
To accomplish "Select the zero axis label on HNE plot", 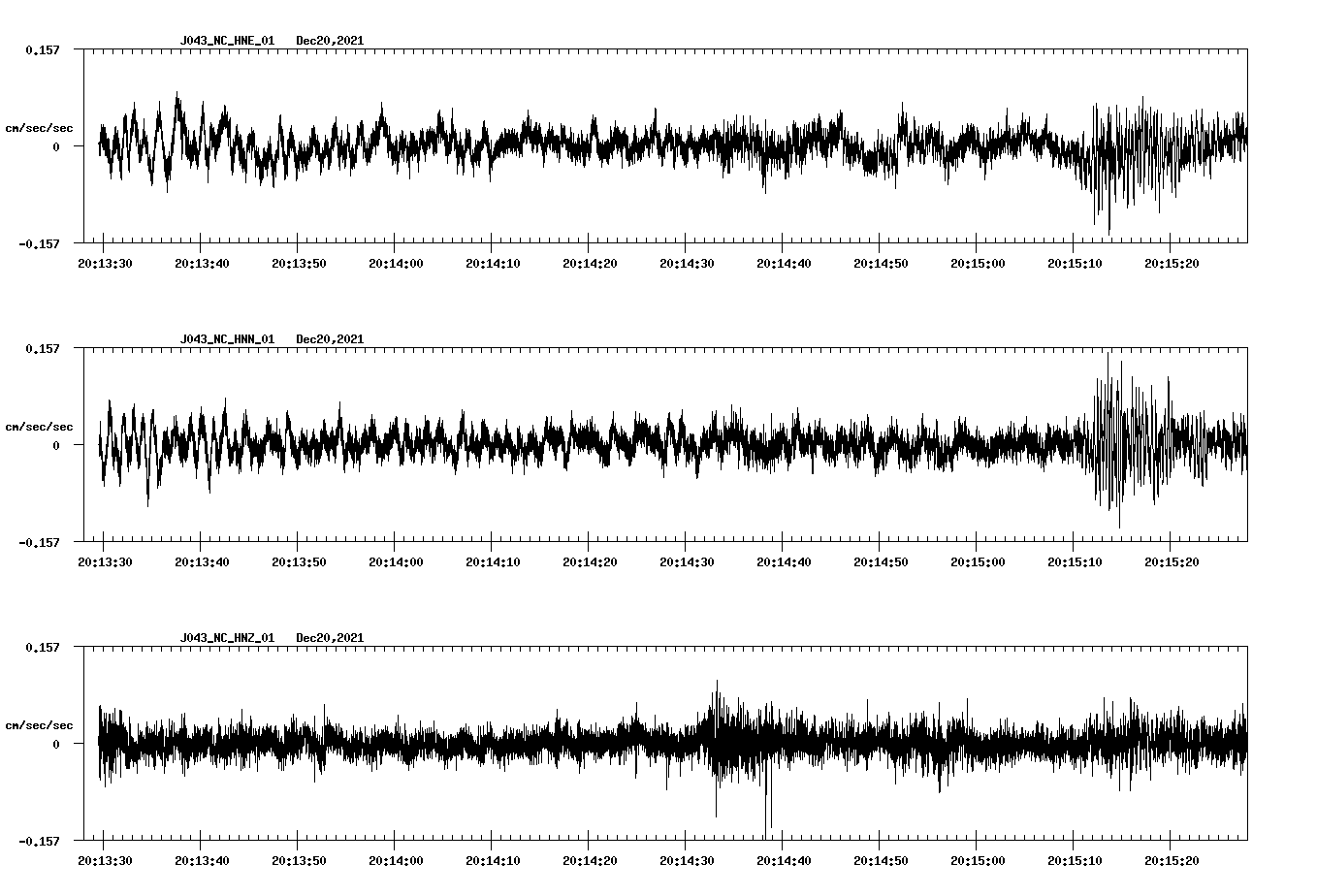I will coord(56,147).
